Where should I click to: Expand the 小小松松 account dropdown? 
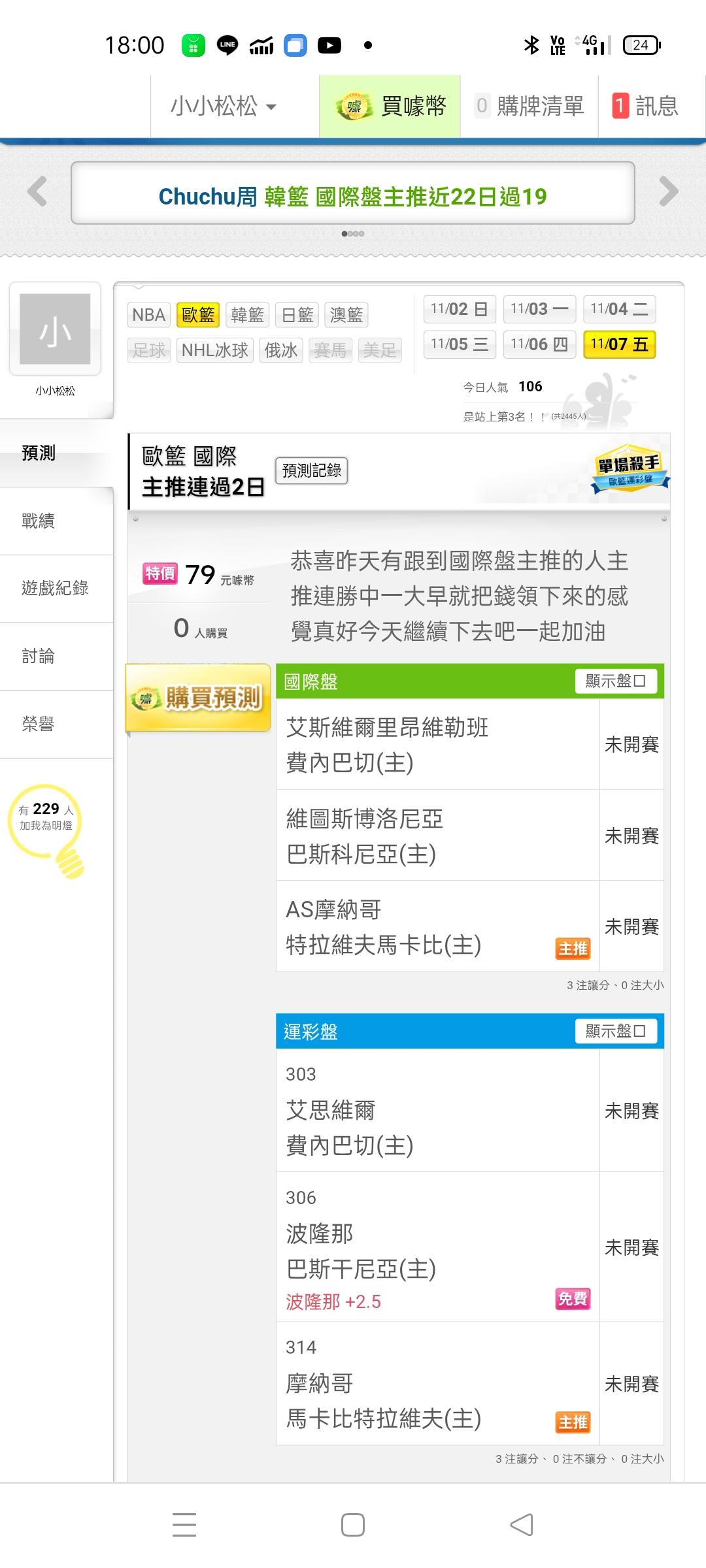pyautogui.click(x=224, y=106)
